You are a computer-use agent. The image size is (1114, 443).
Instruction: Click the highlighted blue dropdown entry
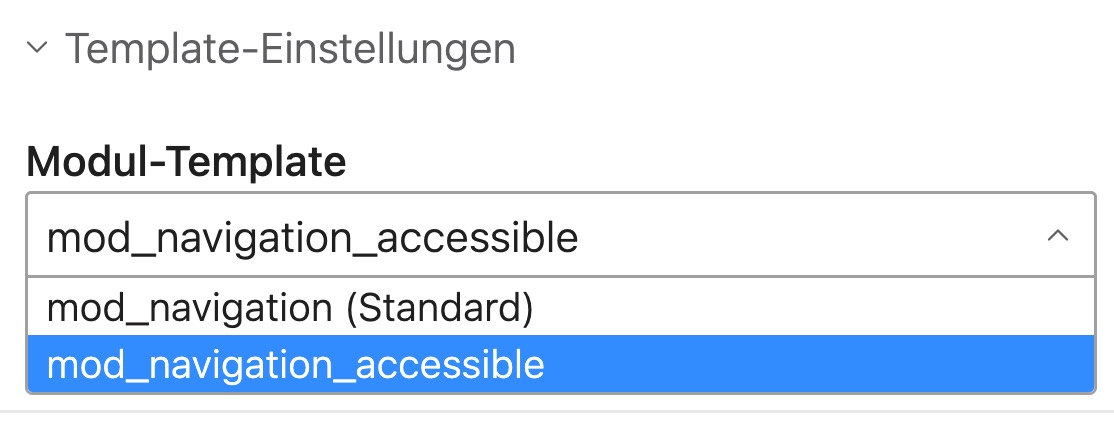[x=560, y=365]
